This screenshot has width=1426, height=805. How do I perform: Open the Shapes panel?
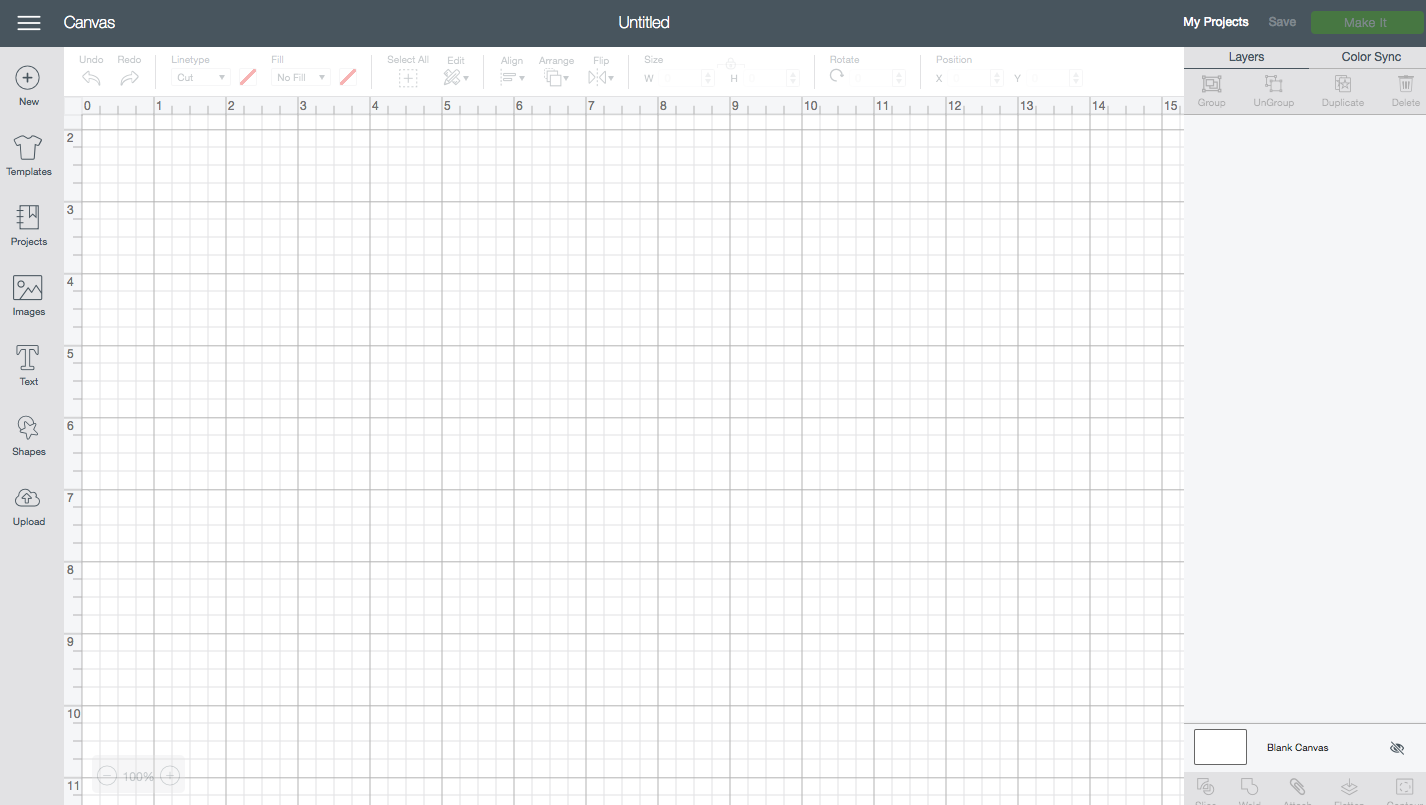[29, 436]
